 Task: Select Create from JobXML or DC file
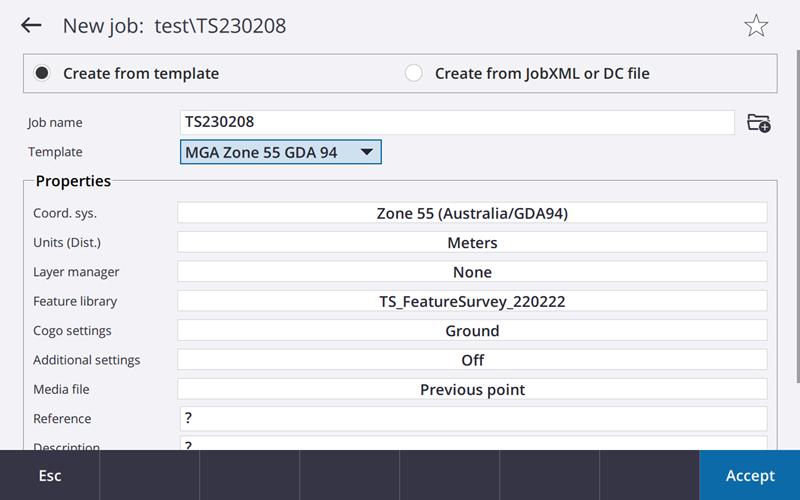tap(414, 73)
